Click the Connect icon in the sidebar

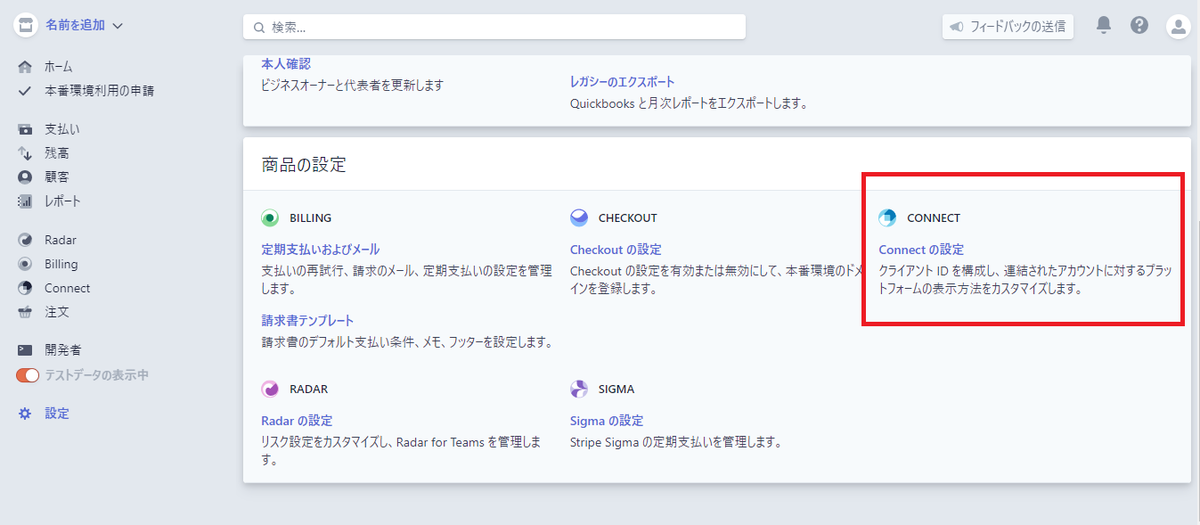coord(26,288)
